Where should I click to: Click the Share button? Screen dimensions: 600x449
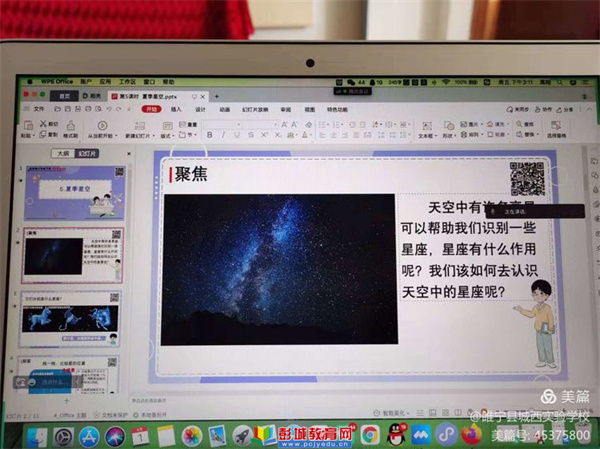[565, 110]
